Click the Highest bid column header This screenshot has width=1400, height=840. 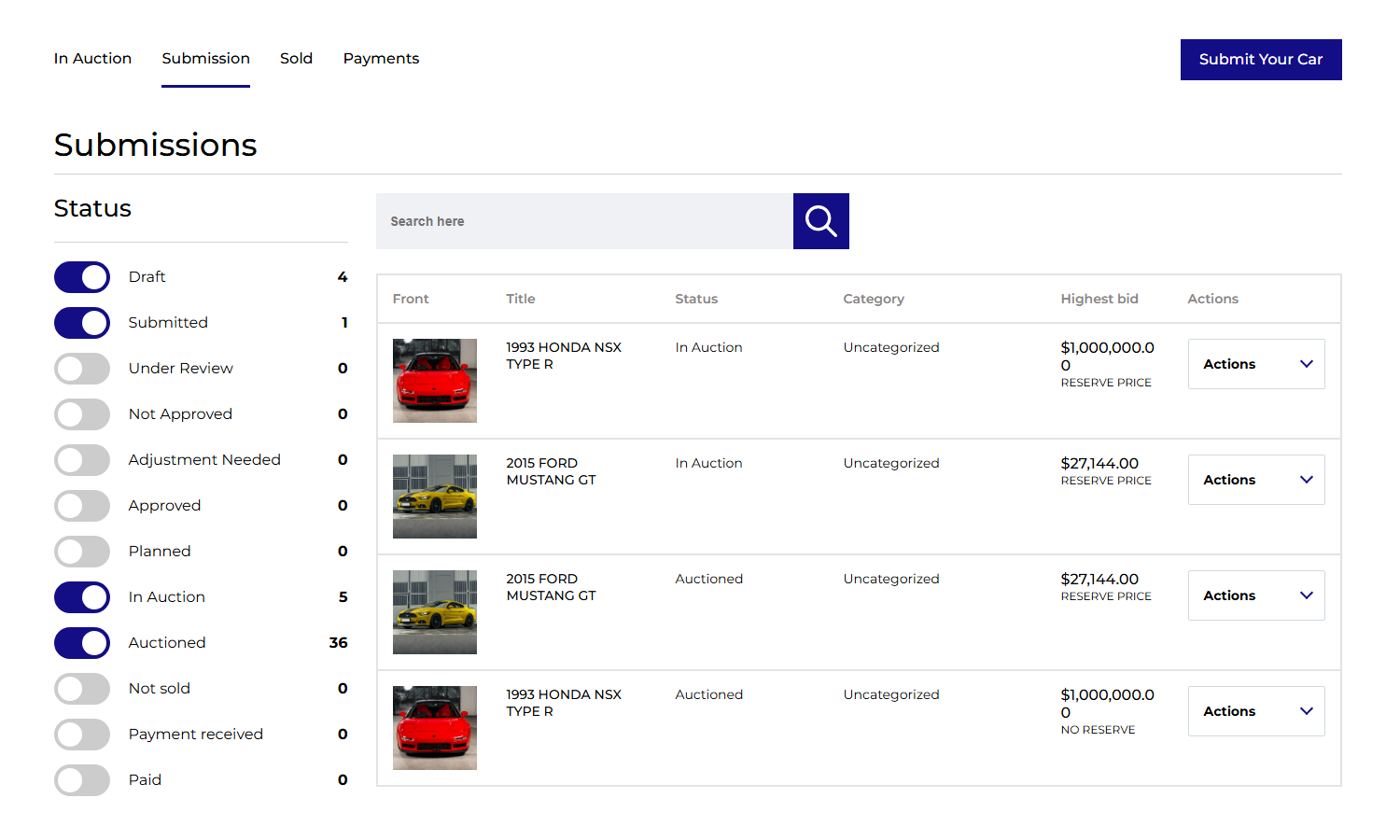[1099, 299]
